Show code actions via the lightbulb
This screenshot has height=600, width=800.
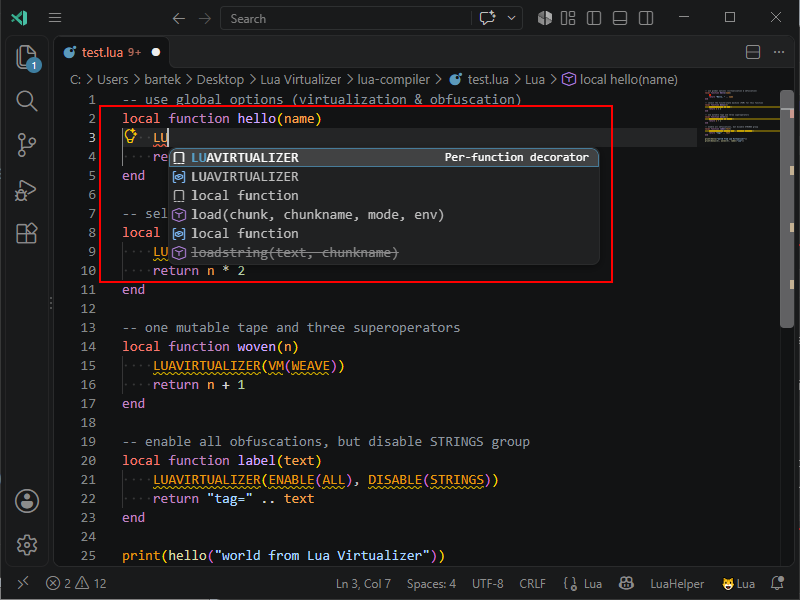131,136
